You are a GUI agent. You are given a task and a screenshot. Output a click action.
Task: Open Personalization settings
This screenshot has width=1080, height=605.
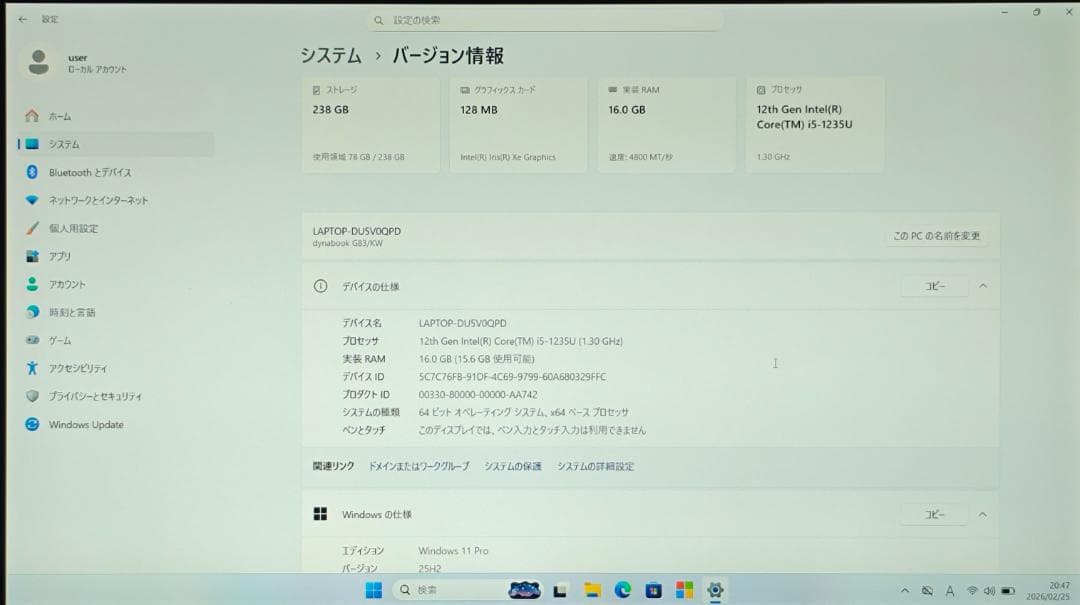tap(116, 228)
